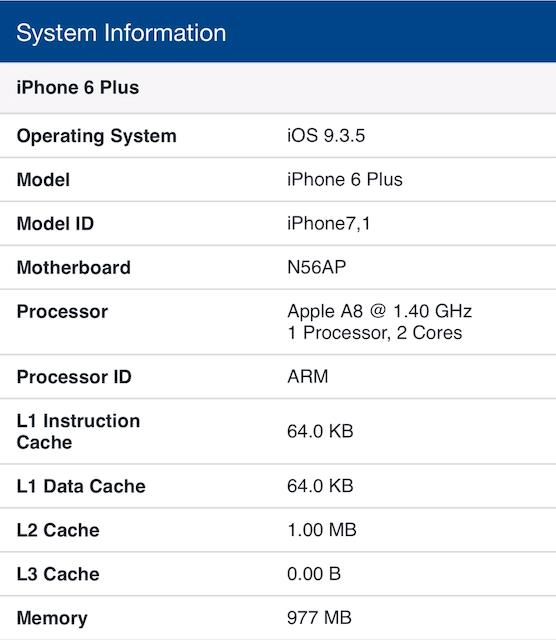Tap the L1 Instruction Cache label

[x=78, y=431]
